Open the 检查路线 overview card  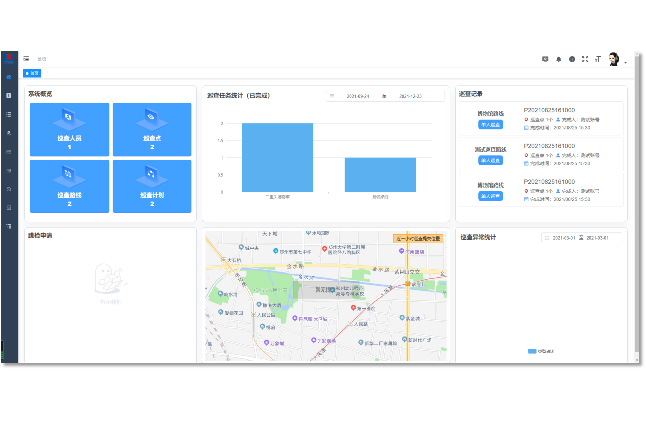click(69, 186)
